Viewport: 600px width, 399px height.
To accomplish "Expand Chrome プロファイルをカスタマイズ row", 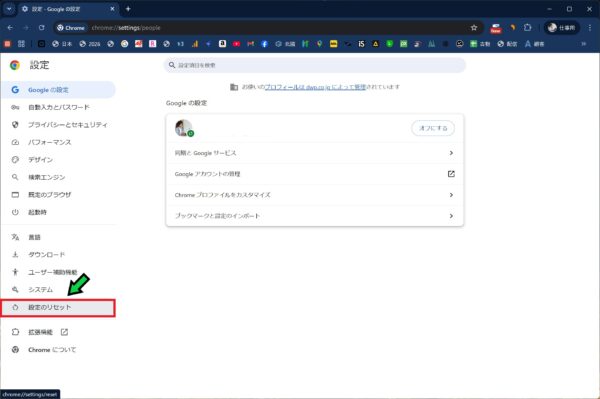I will 315,195.
